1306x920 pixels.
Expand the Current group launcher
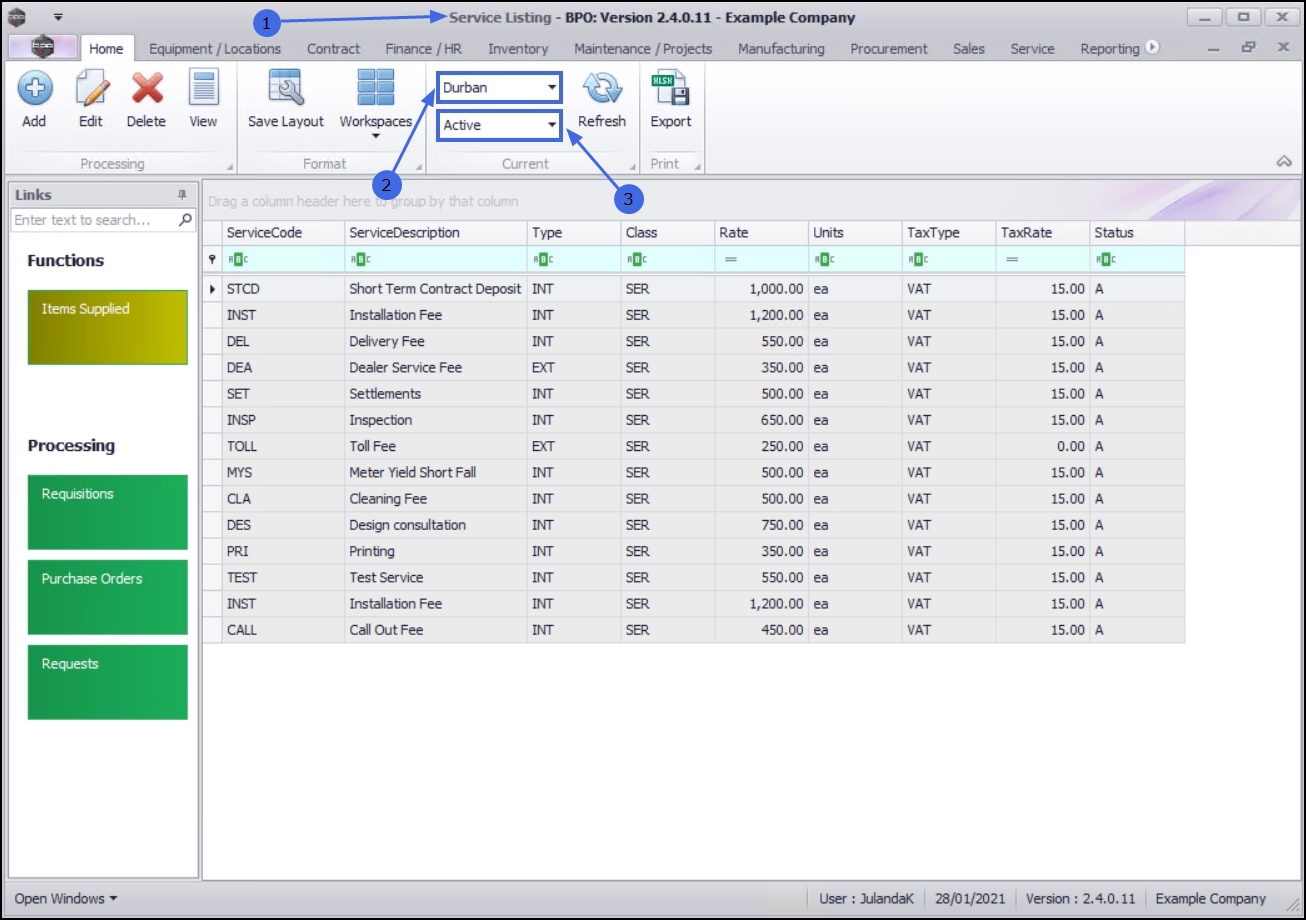[x=630, y=167]
